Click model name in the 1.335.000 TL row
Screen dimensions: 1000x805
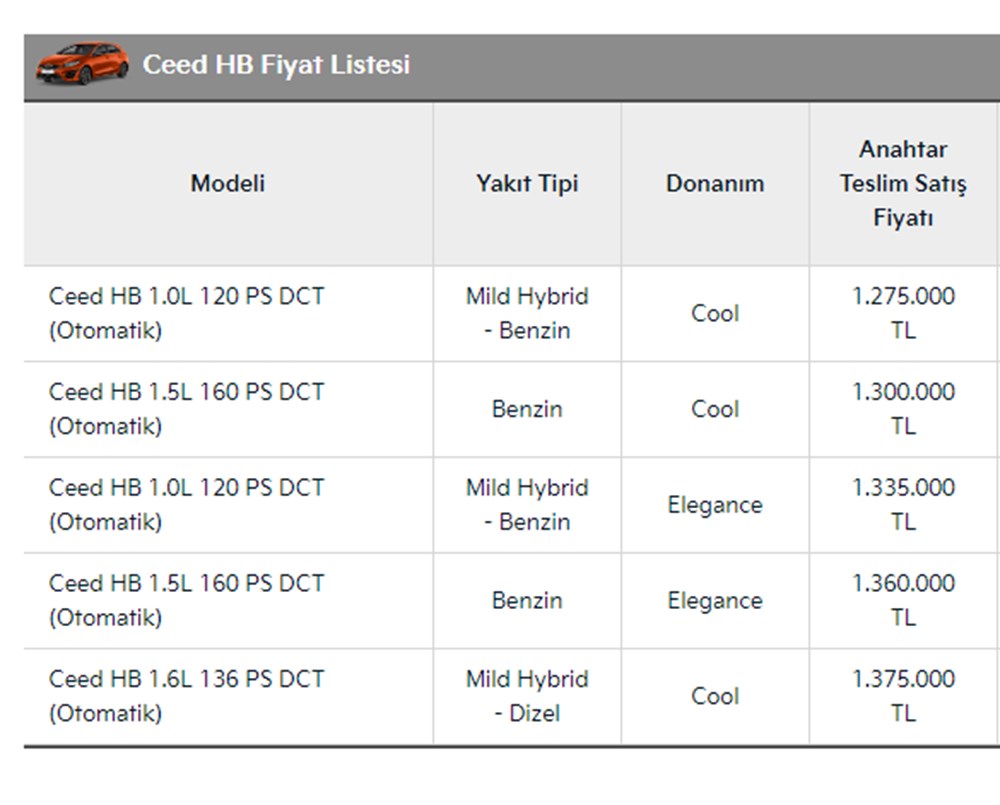(x=186, y=505)
